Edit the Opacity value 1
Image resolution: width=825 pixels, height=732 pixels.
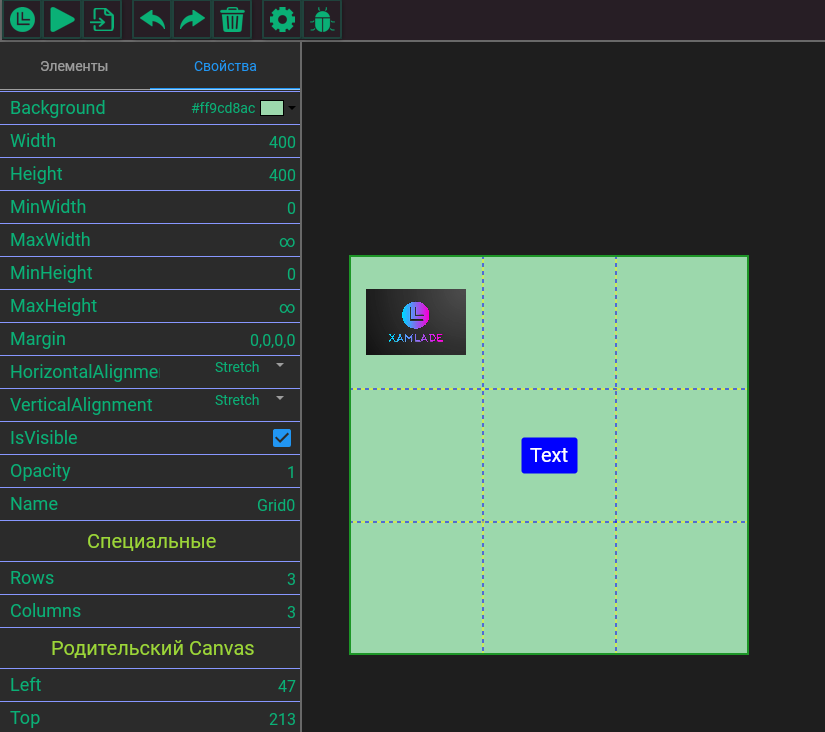pyautogui.click(x=291, y=473)
